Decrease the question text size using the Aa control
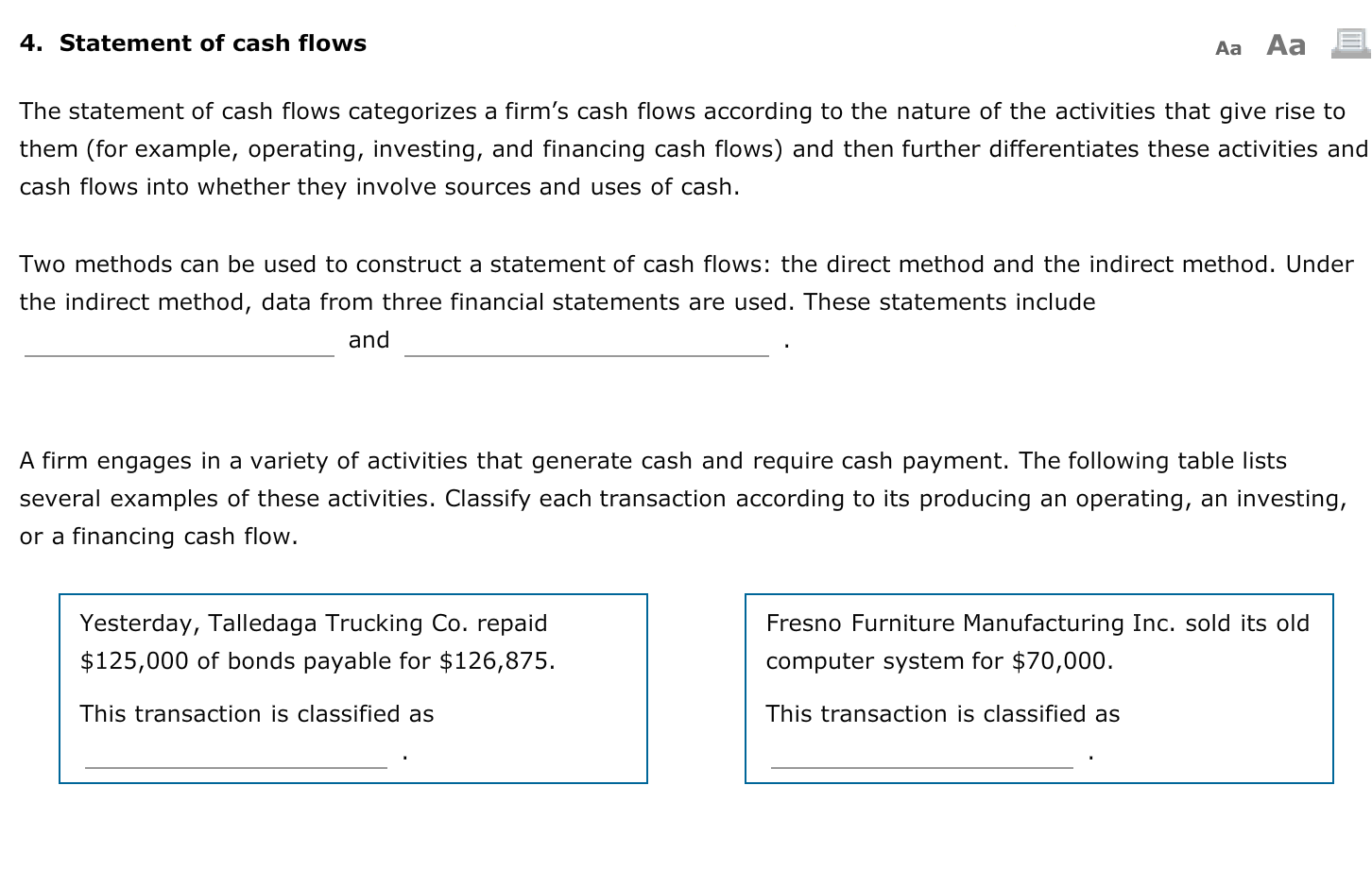The width and height of the screenshot is (1372, 888). (1227, 46)
